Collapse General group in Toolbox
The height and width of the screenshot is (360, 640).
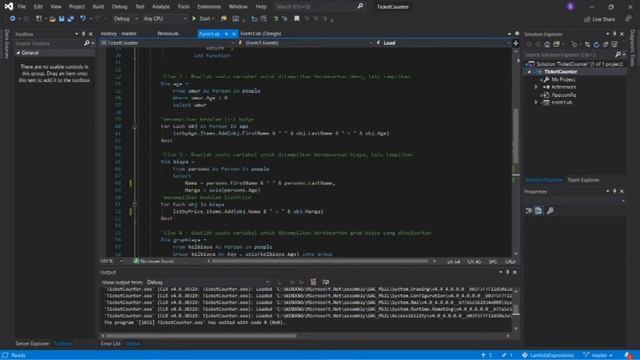point(18,53)
